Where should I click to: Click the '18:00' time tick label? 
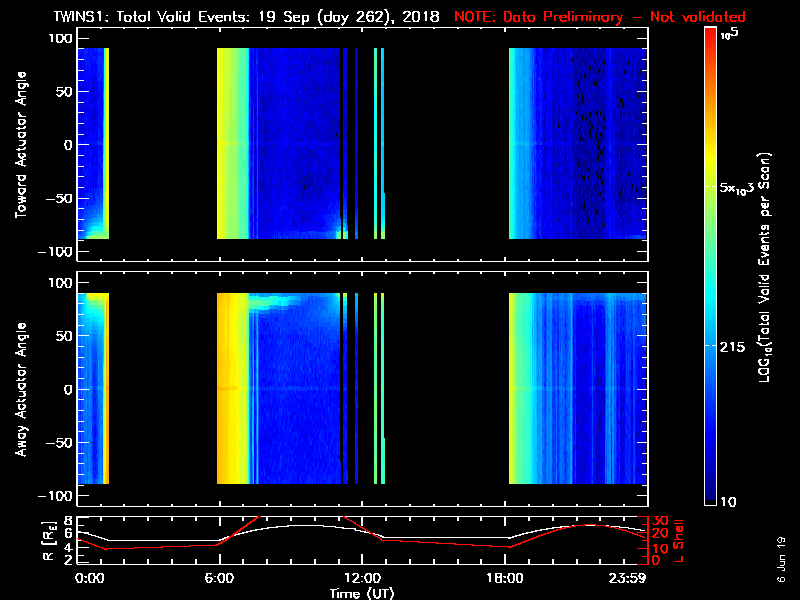point(505,579)
